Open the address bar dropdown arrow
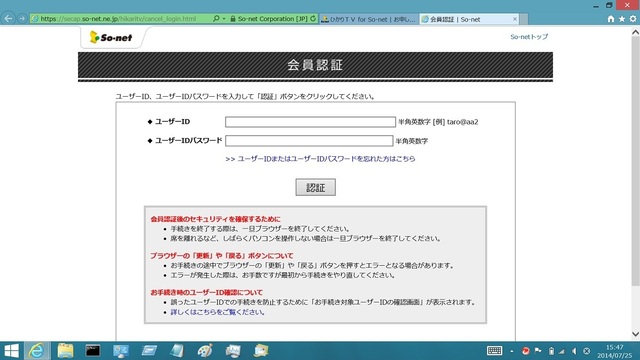This screenshot has height=360, width=640. pyautogui.click(x=224, y=19)
